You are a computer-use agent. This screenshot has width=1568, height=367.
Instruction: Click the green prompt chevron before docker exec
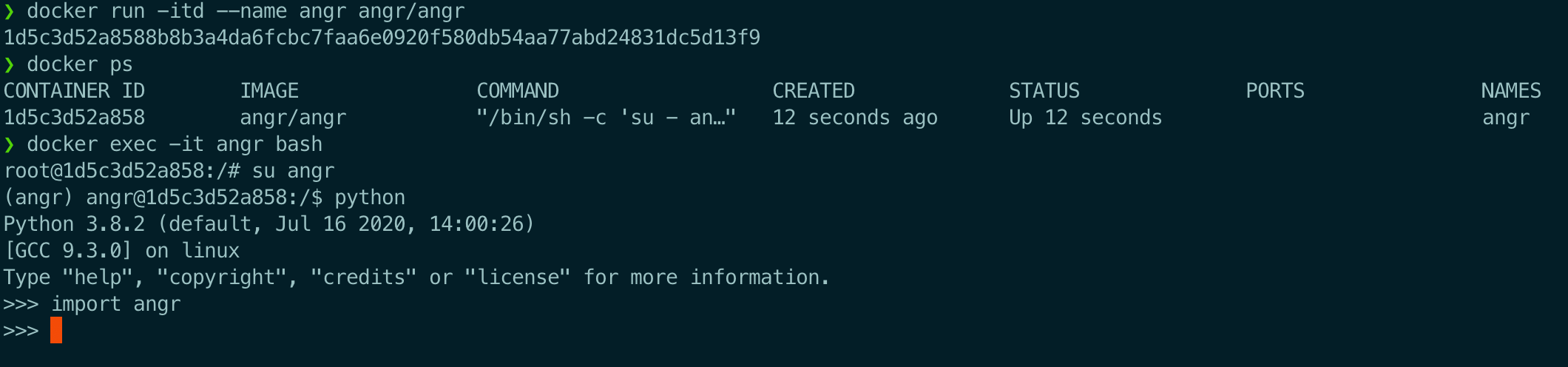click(10, 144)
